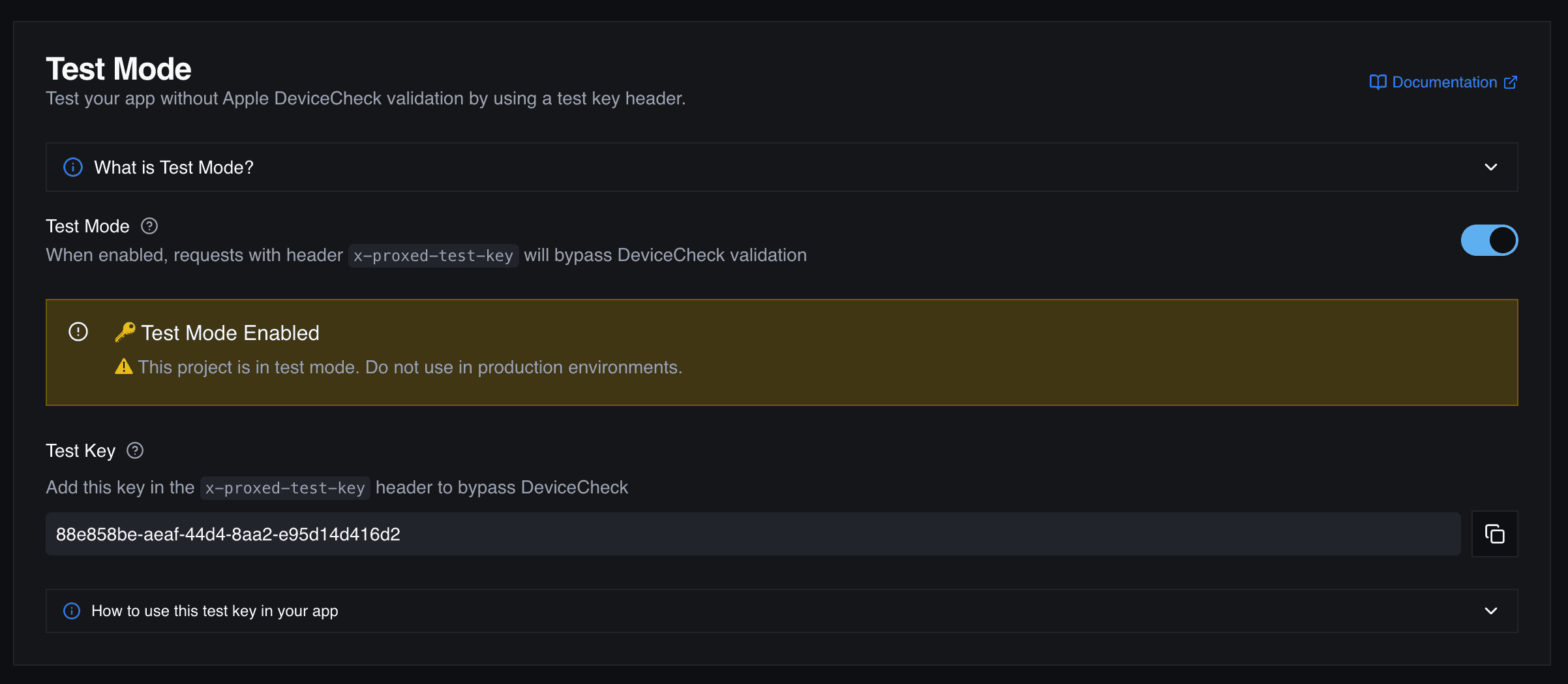Click the copy icon beside the test key
Image resolution: width=1568 pixels, height=684 pixels.
pyautogui.click(x=1494, y=533)
